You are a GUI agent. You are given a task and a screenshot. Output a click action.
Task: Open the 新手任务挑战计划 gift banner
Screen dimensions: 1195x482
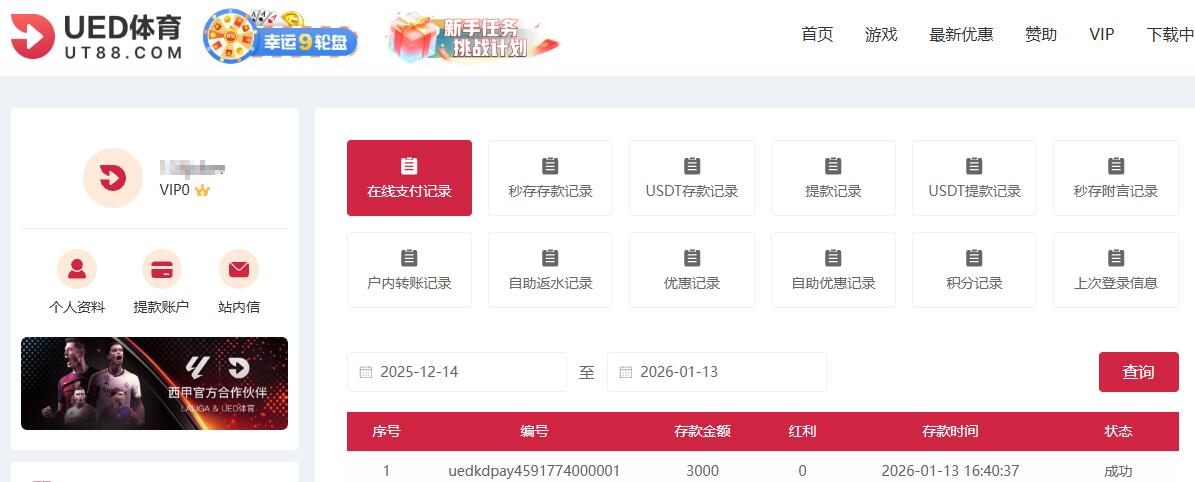tap(472, 37)
